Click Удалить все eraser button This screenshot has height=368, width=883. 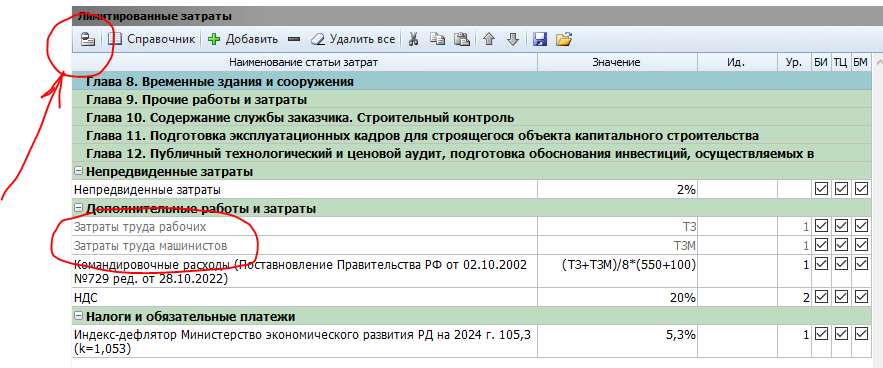[353, 39]
